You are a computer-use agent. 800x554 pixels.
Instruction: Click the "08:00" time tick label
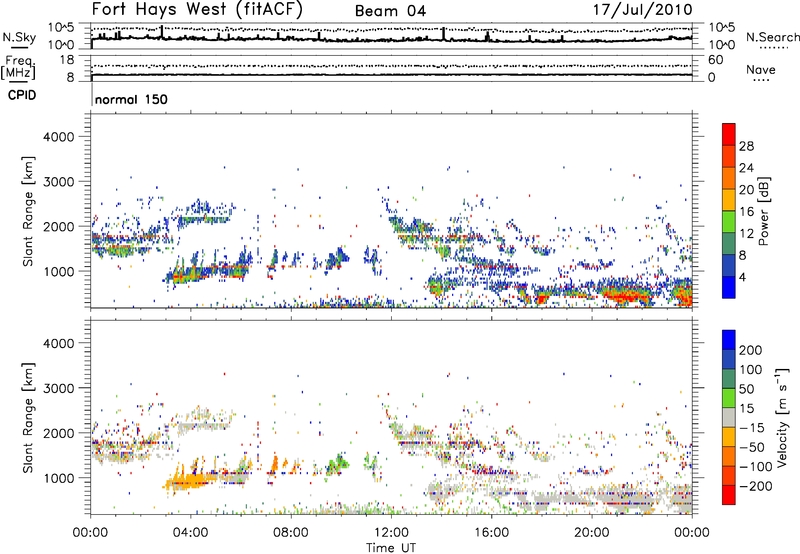291,533
